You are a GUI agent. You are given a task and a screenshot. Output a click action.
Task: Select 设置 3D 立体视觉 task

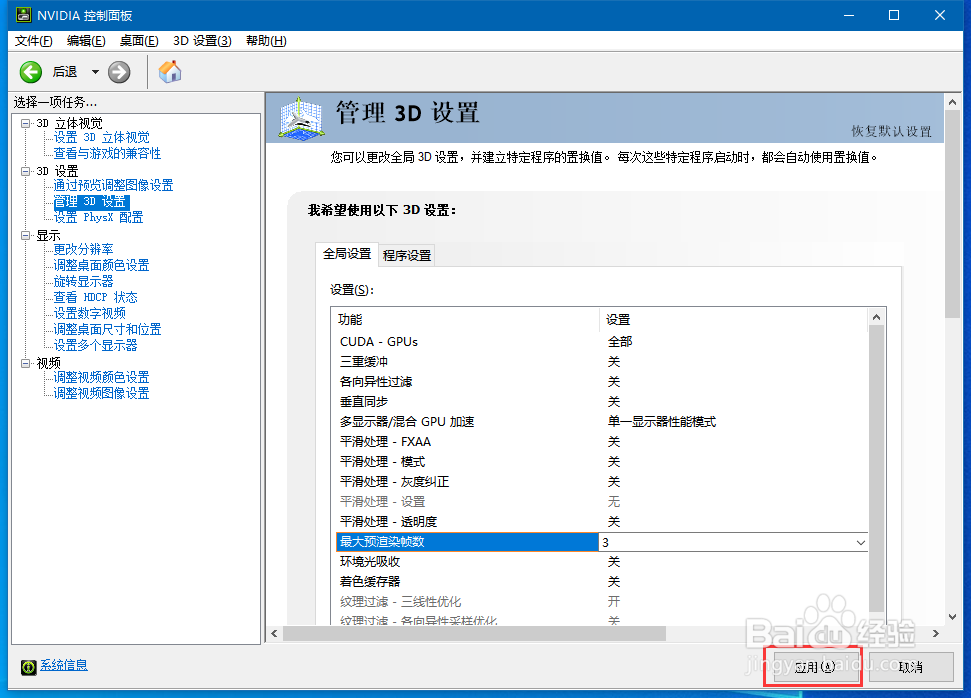click(102, 137)
